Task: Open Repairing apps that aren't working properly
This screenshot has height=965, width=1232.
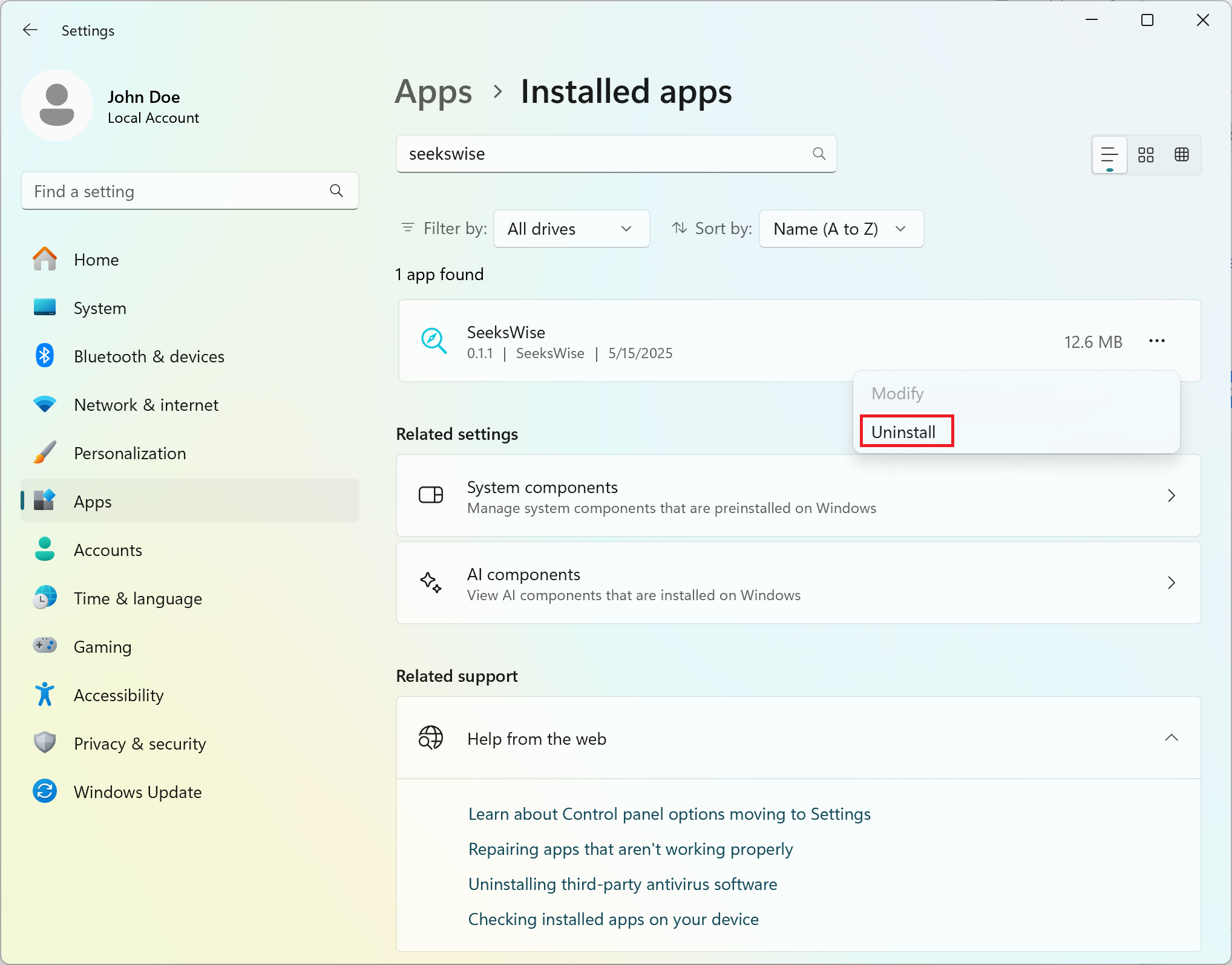Action: tap(630, 849)
